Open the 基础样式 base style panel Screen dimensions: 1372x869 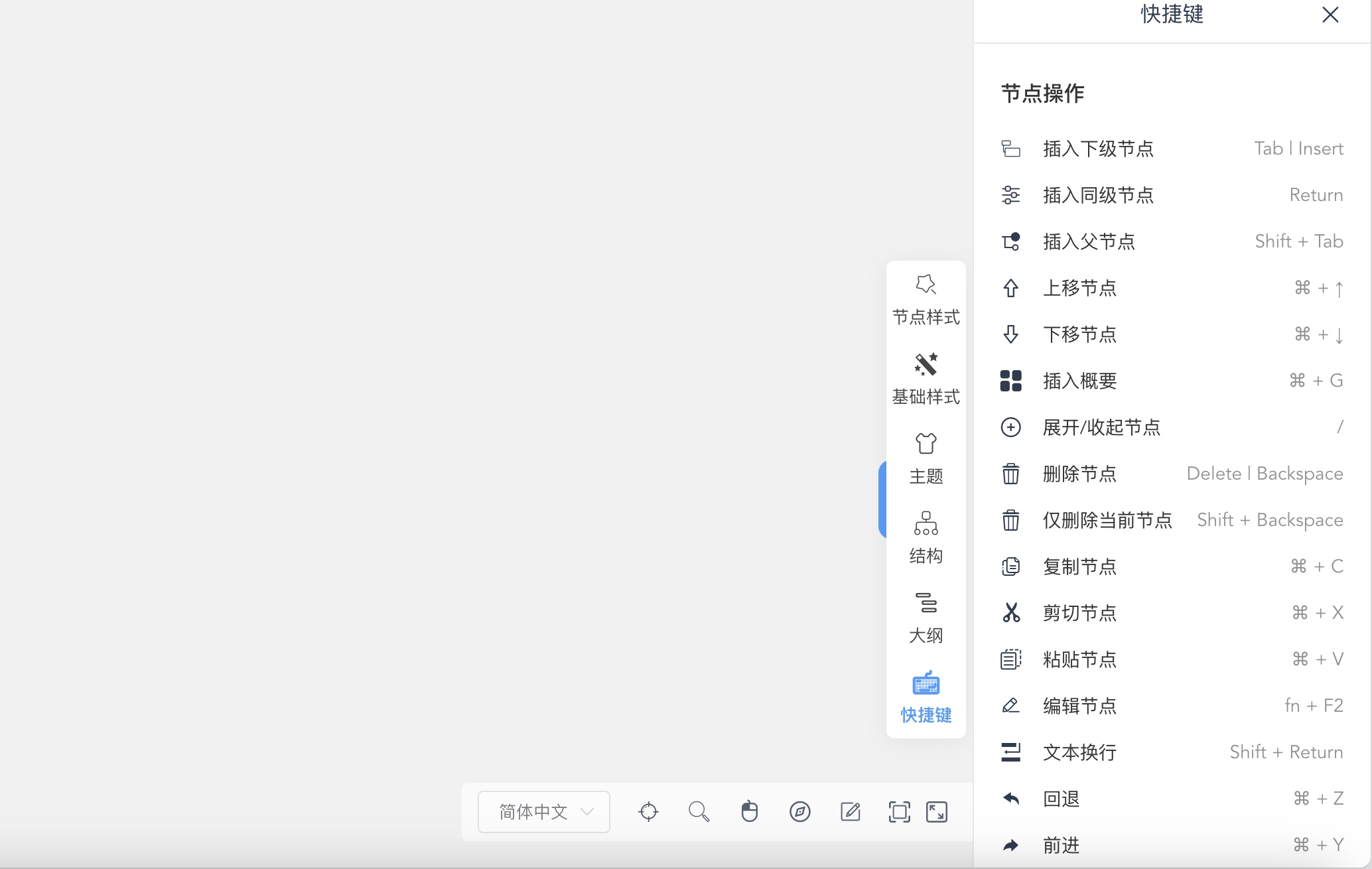pyautogui.click(x=926, y=380)
